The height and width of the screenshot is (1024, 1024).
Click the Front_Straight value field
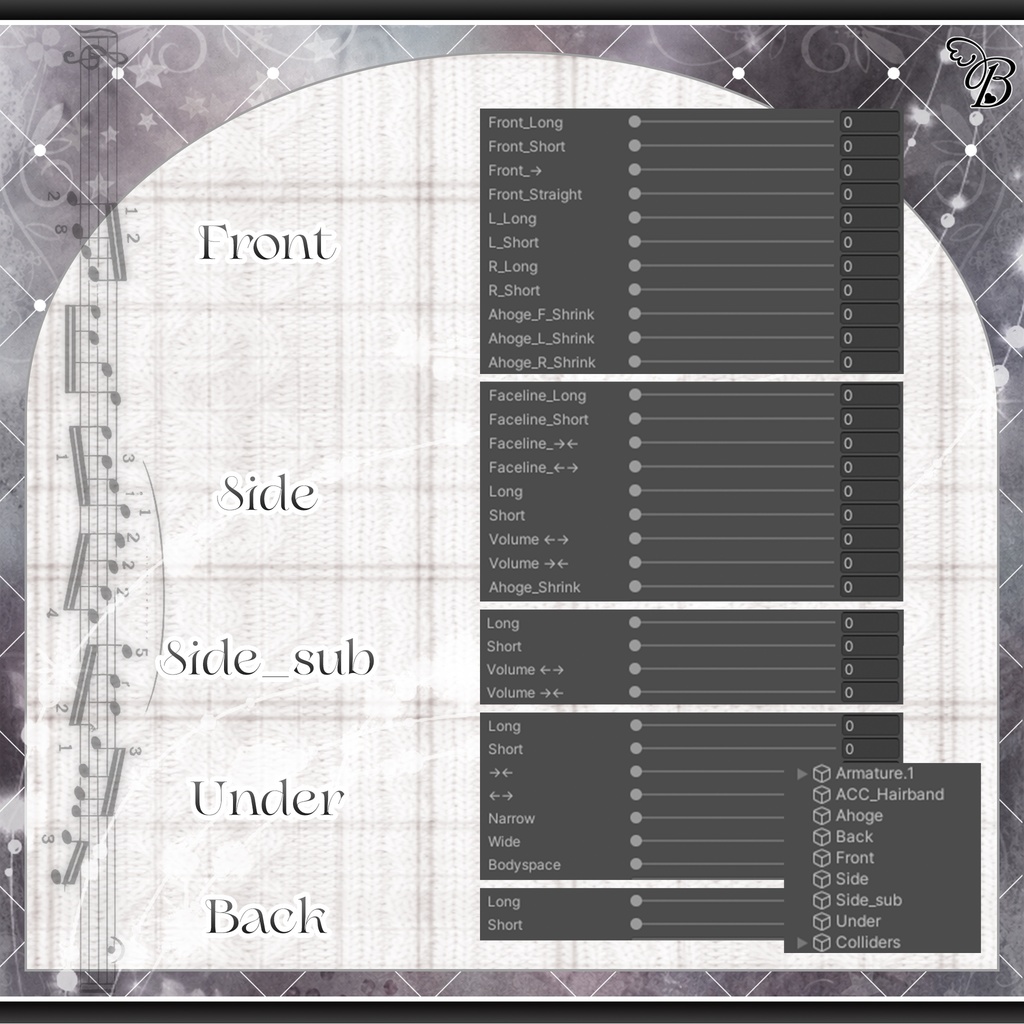[x=869, y=194]
